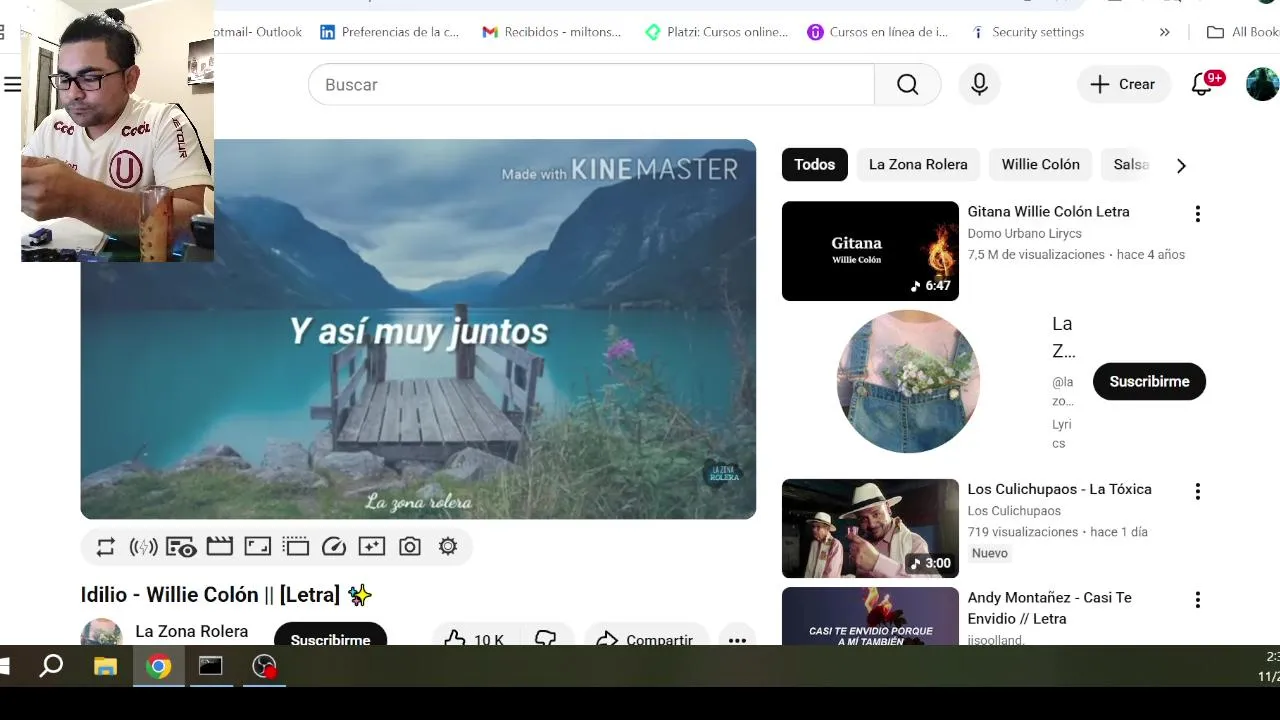This screenshot has width=1280, height=720.
Task: Click 'Andy Montañez - Casi Te Envidio // Letra' title
Action: click(x=1049, y=608)
